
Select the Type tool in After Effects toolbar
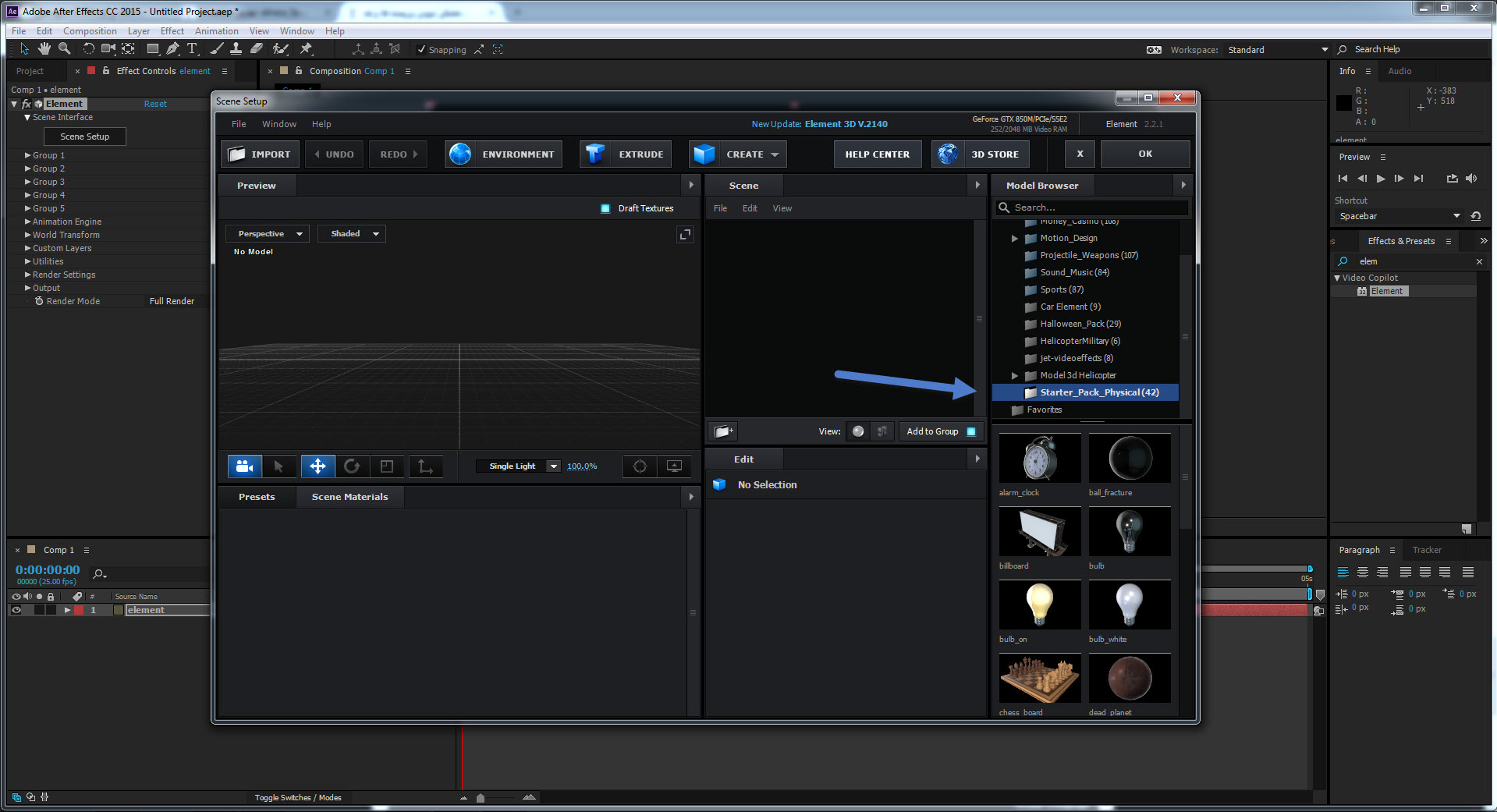tap(192, 49)
